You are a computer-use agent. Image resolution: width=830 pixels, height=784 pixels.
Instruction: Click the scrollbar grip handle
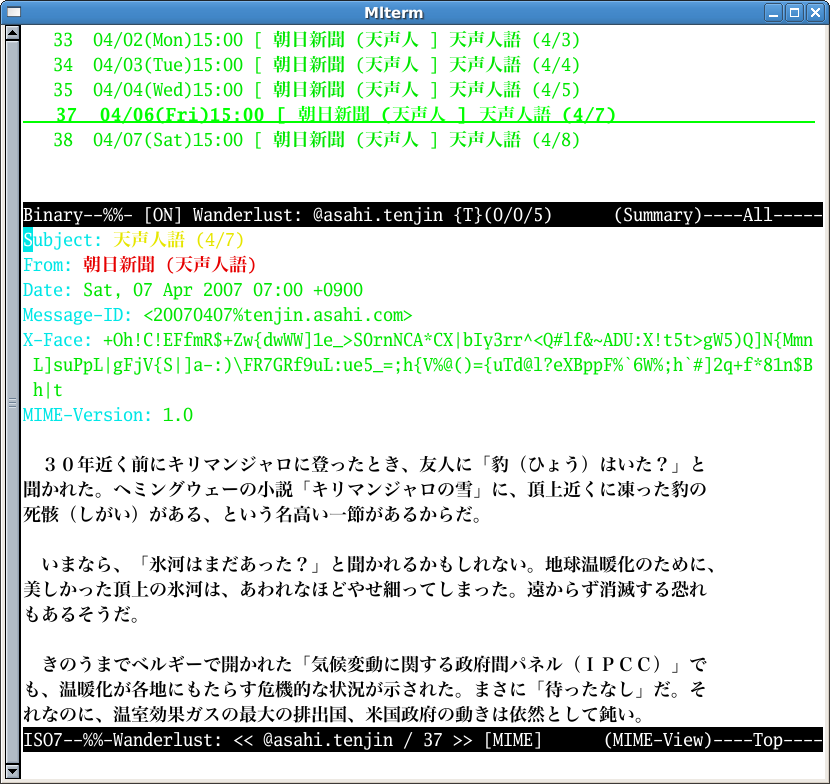tap(12, 403)
